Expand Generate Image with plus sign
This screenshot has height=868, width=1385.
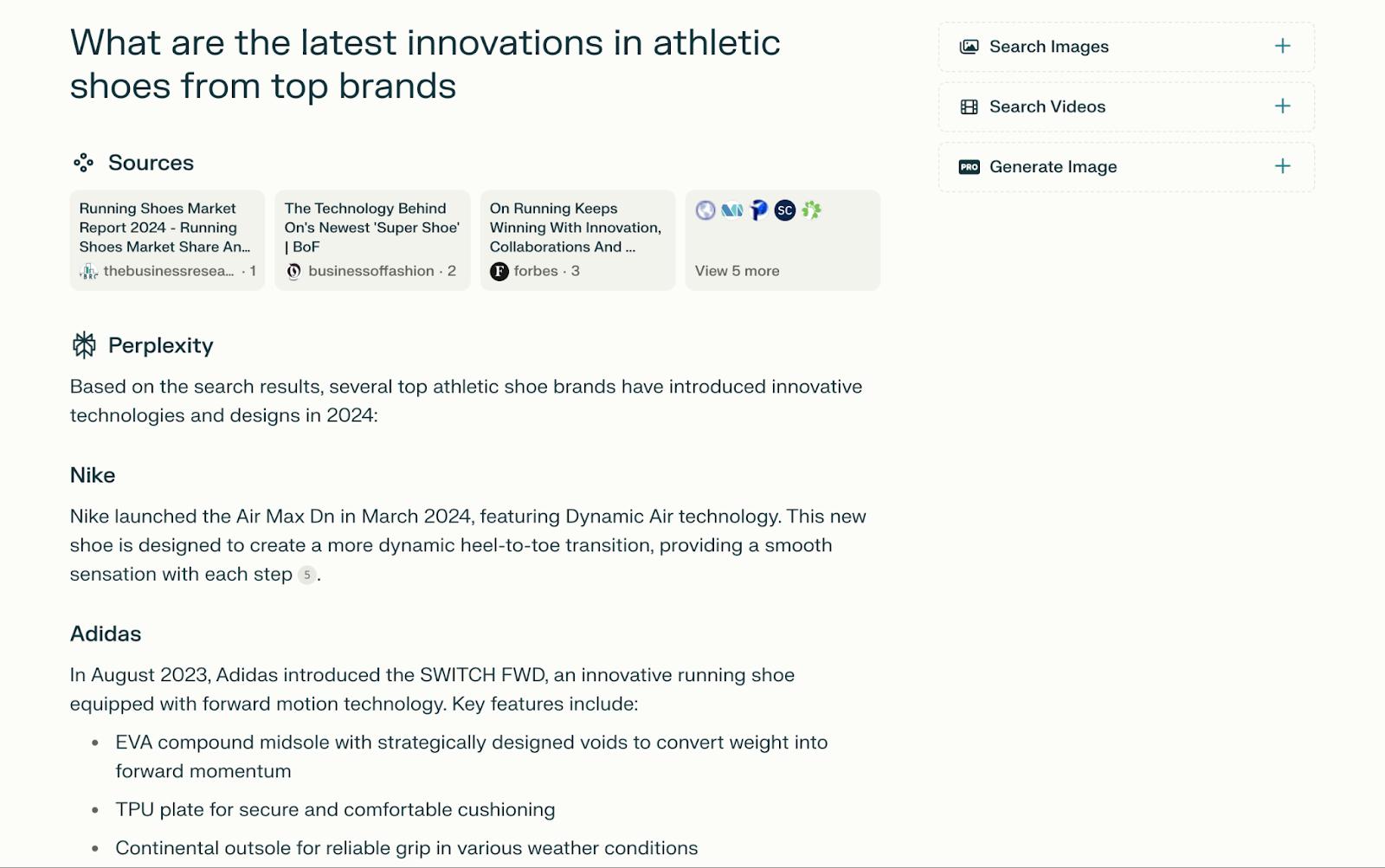click(x=1282, y=166)
